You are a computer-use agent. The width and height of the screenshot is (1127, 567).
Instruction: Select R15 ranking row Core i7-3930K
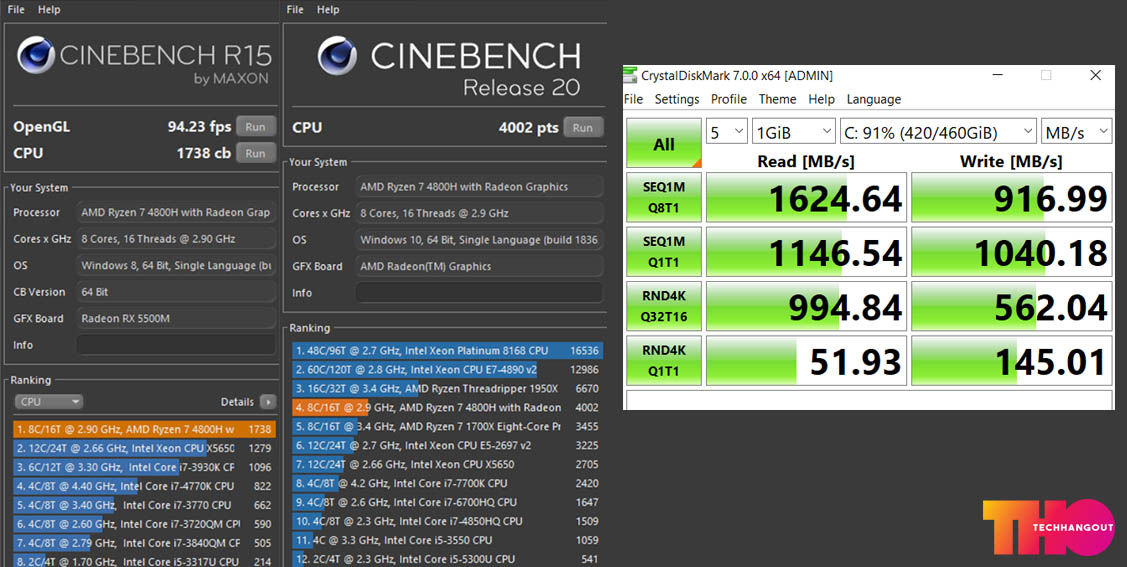tap(144, 467)
